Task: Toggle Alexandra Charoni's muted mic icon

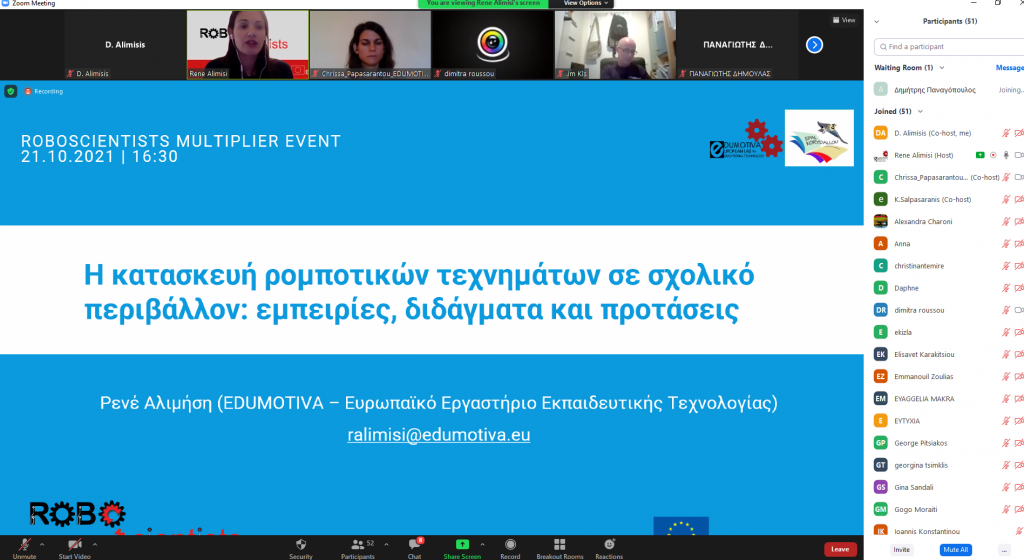Action: (1006, 221)
